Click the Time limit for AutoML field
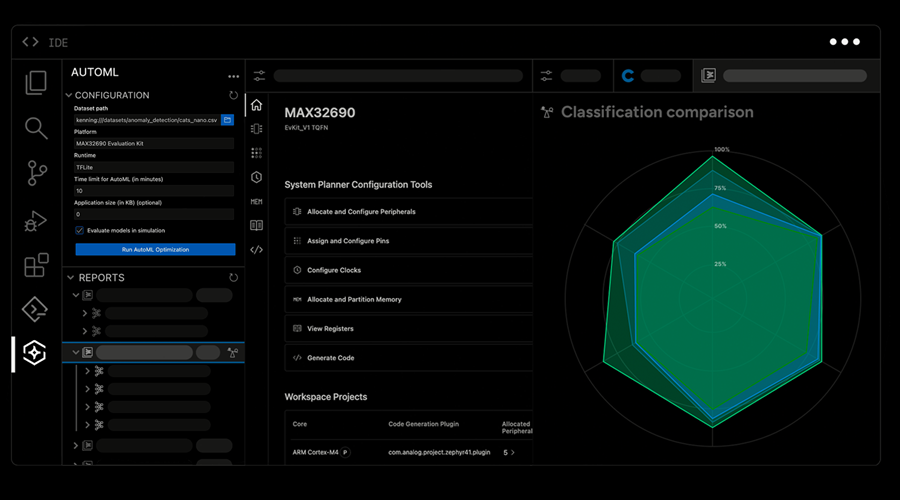Image resolution: width=900 pixels, height=500 pixels. [154, 191]
